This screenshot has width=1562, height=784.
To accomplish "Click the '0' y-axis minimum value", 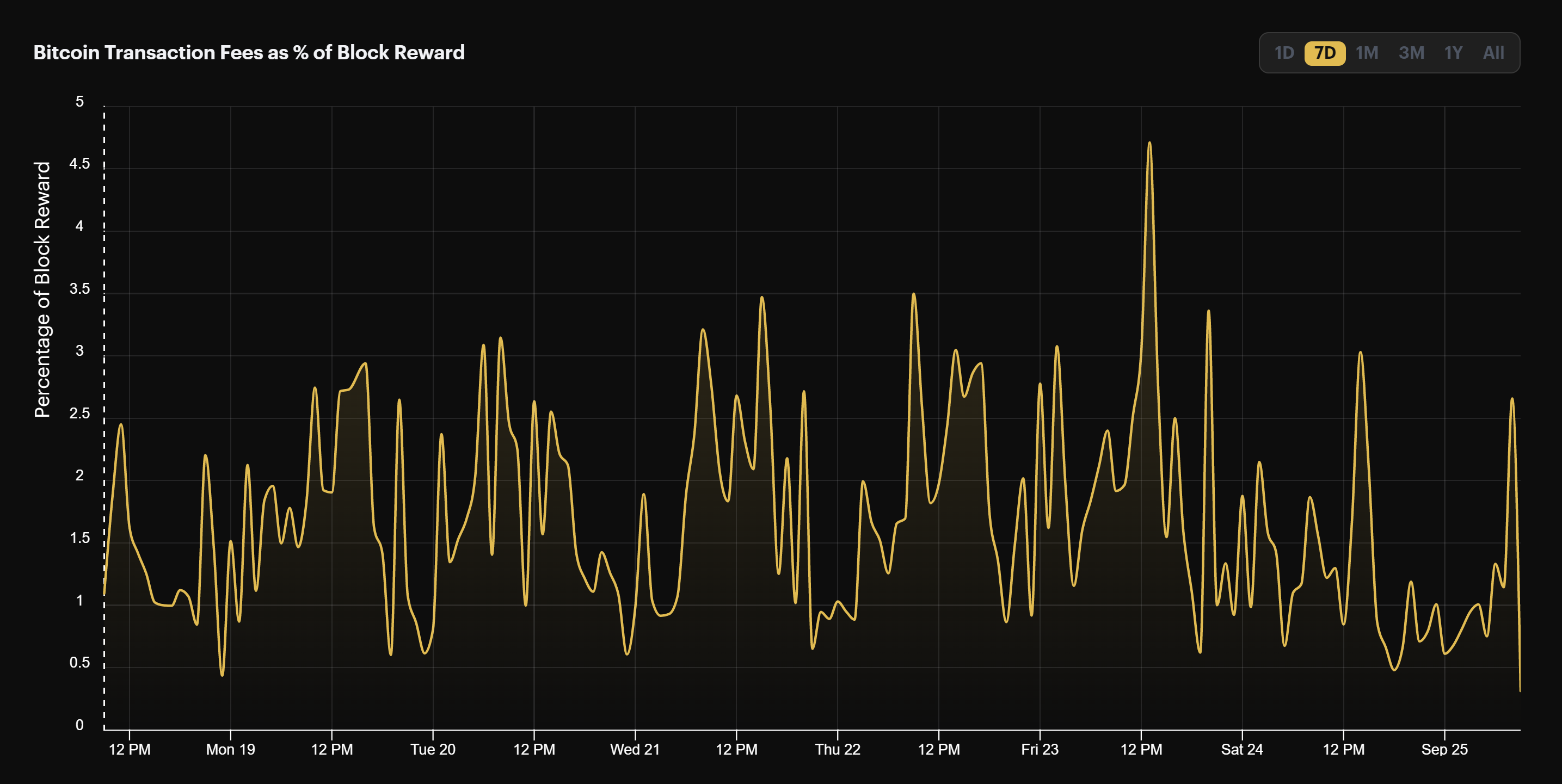I will [x=79, y=725].
